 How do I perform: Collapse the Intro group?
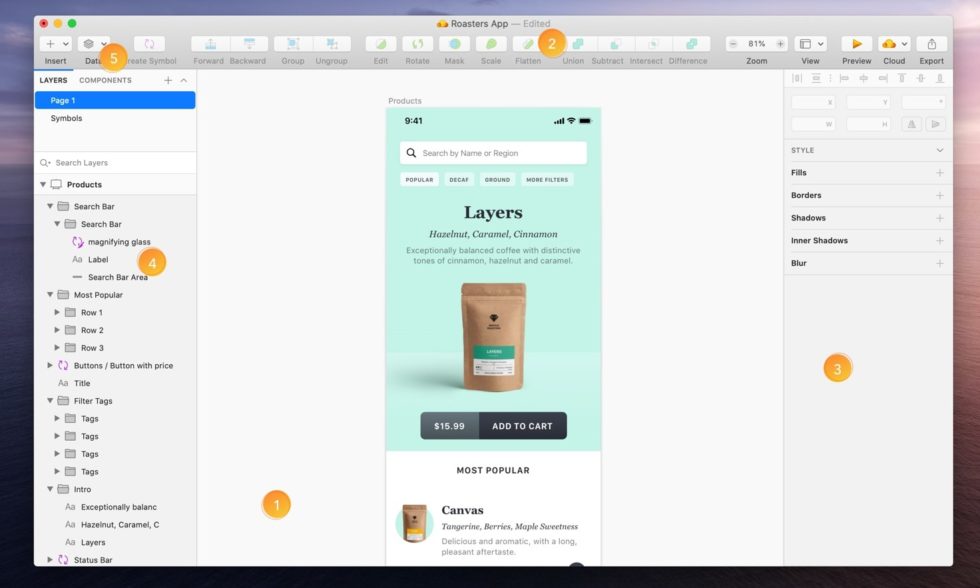point(50,489)
